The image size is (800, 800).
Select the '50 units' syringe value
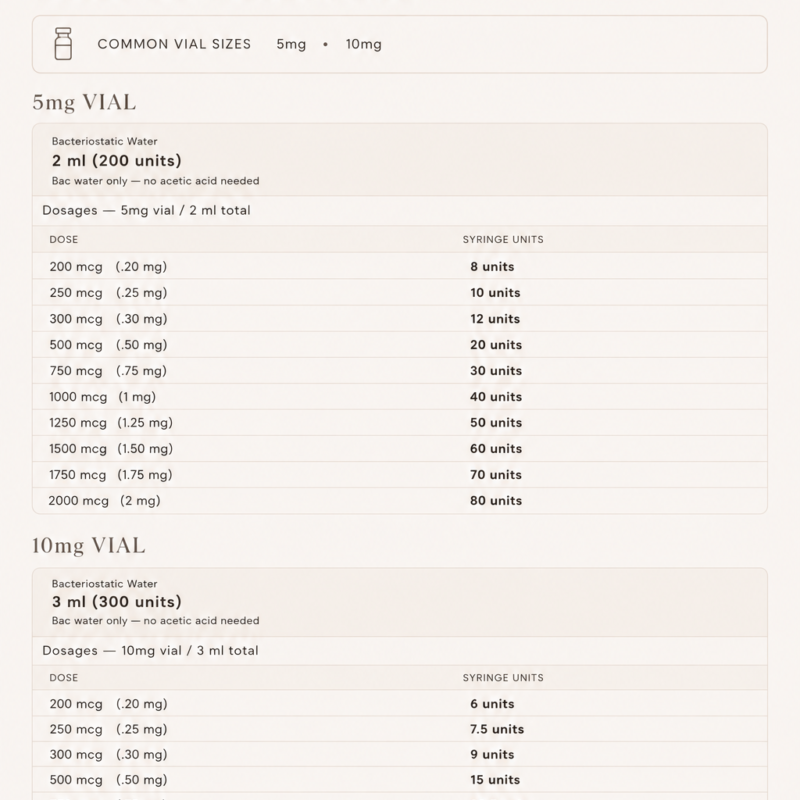tap(496, 423)
